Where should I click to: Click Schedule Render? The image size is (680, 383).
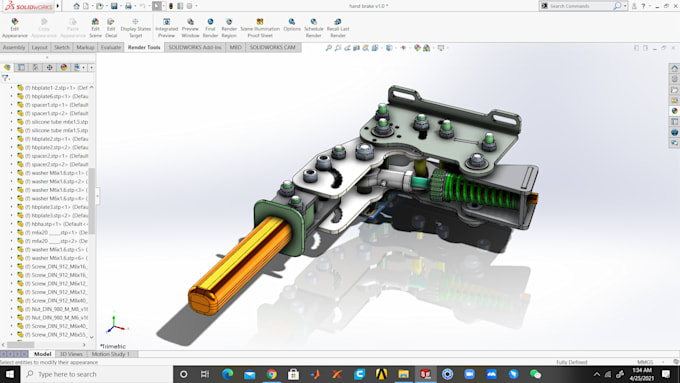[314, 28]
